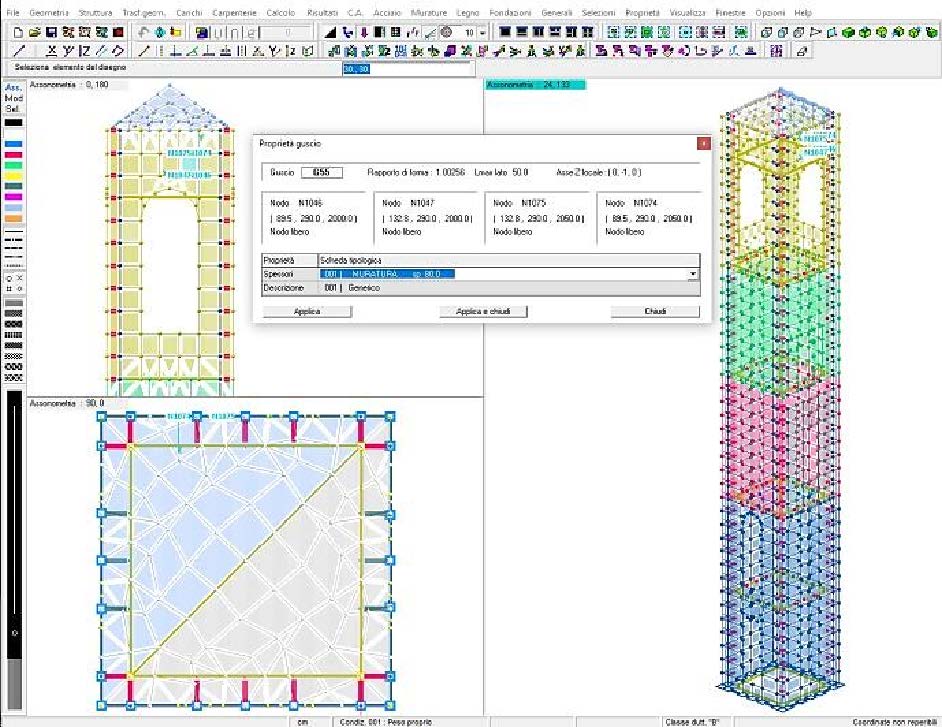Click the Save floppy disk icon
This screenshot has width=942, height=727.
(x=52, y=32)
